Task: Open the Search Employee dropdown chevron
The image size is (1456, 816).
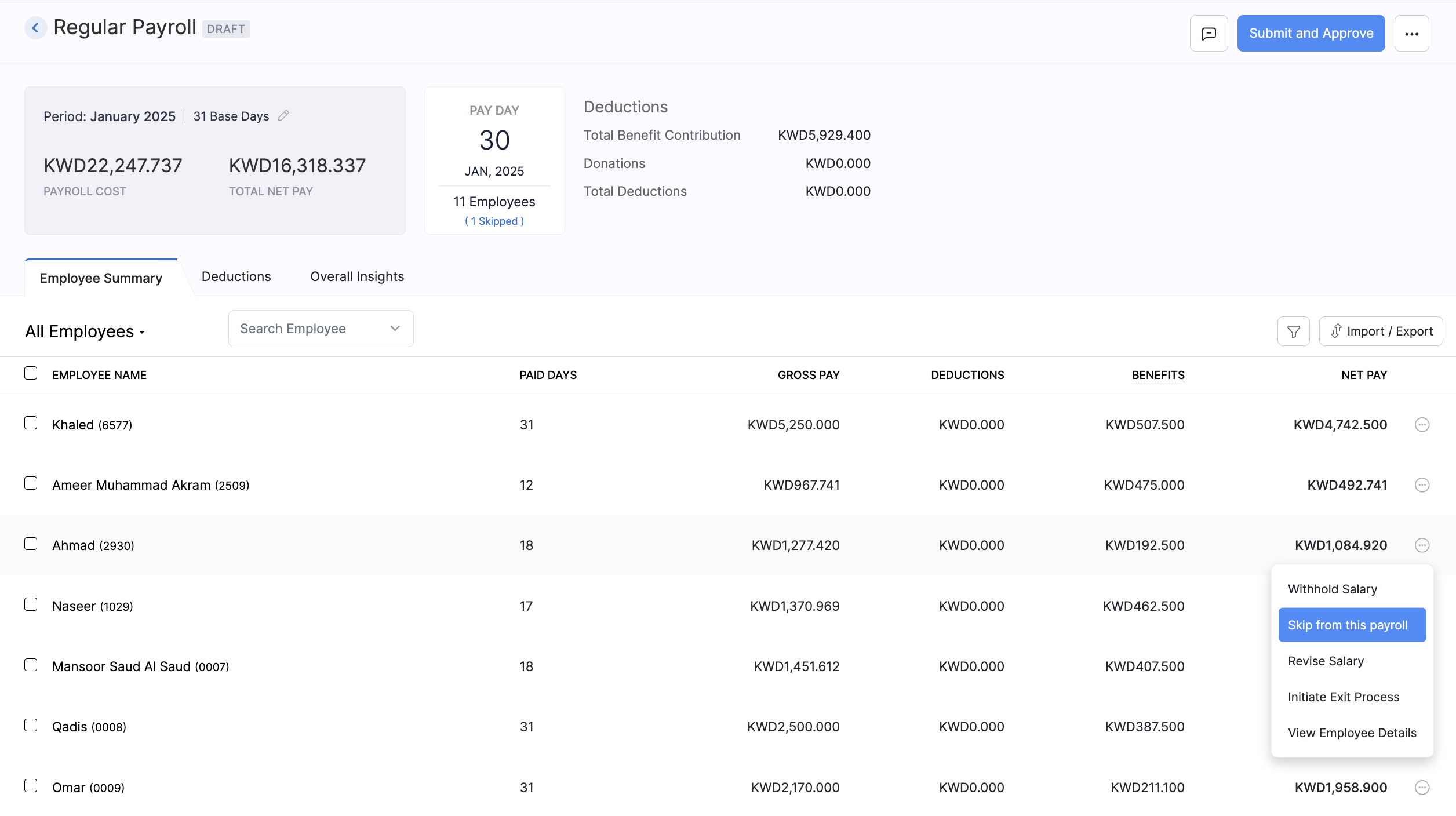Action: pyautogui.click(x=395, y=328)
